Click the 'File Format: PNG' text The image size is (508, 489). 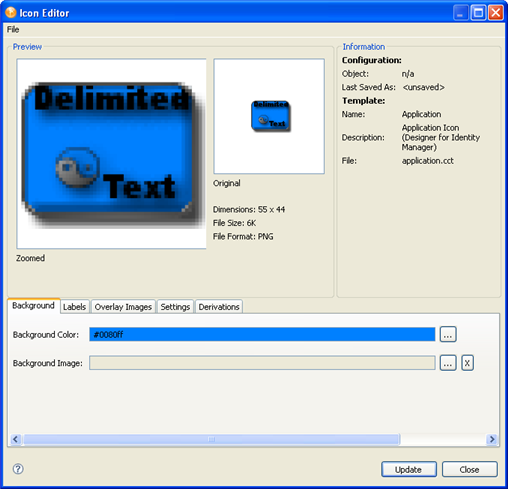click(243, 236)
